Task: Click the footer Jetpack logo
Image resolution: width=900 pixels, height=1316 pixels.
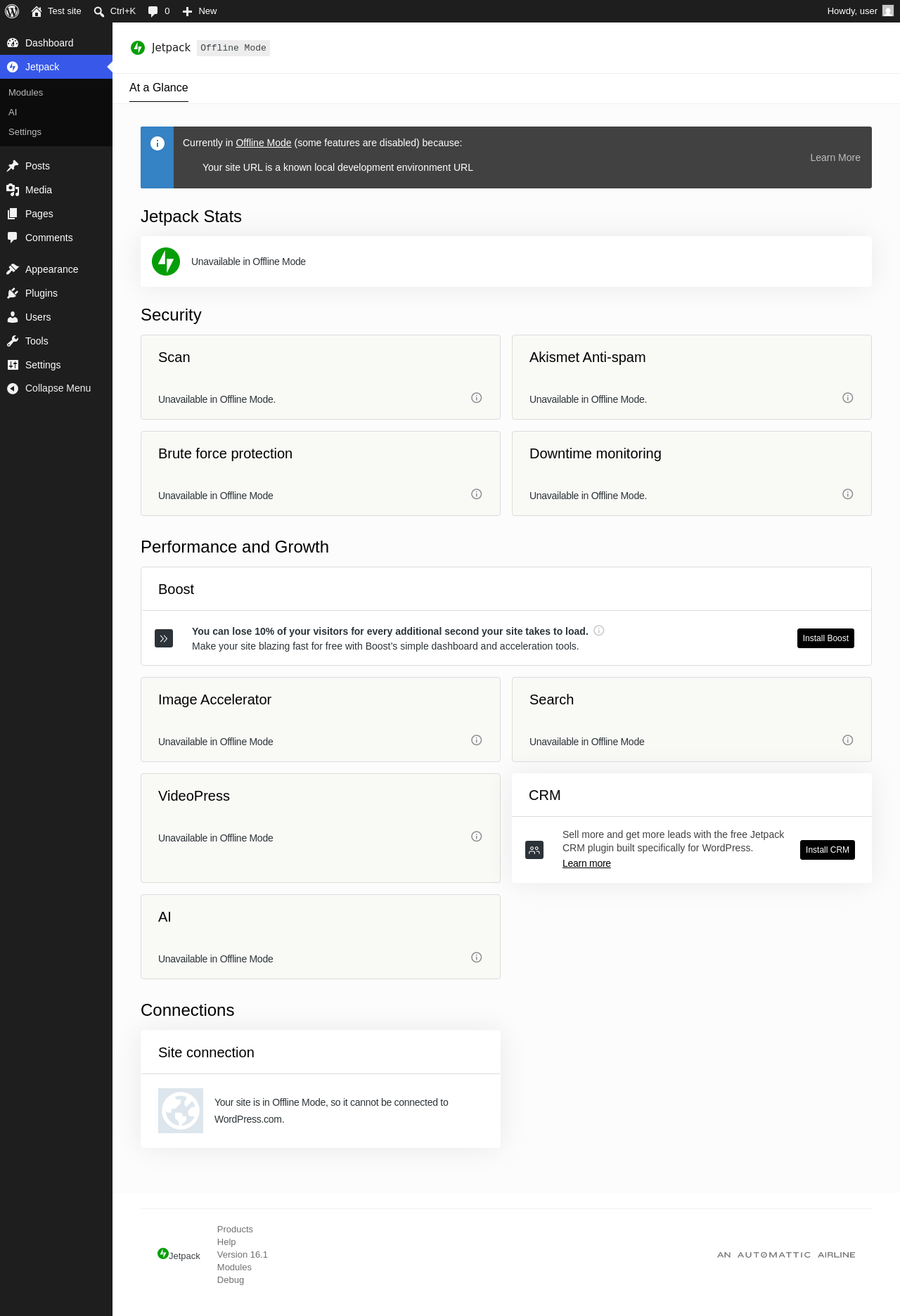Action: 179,1255
